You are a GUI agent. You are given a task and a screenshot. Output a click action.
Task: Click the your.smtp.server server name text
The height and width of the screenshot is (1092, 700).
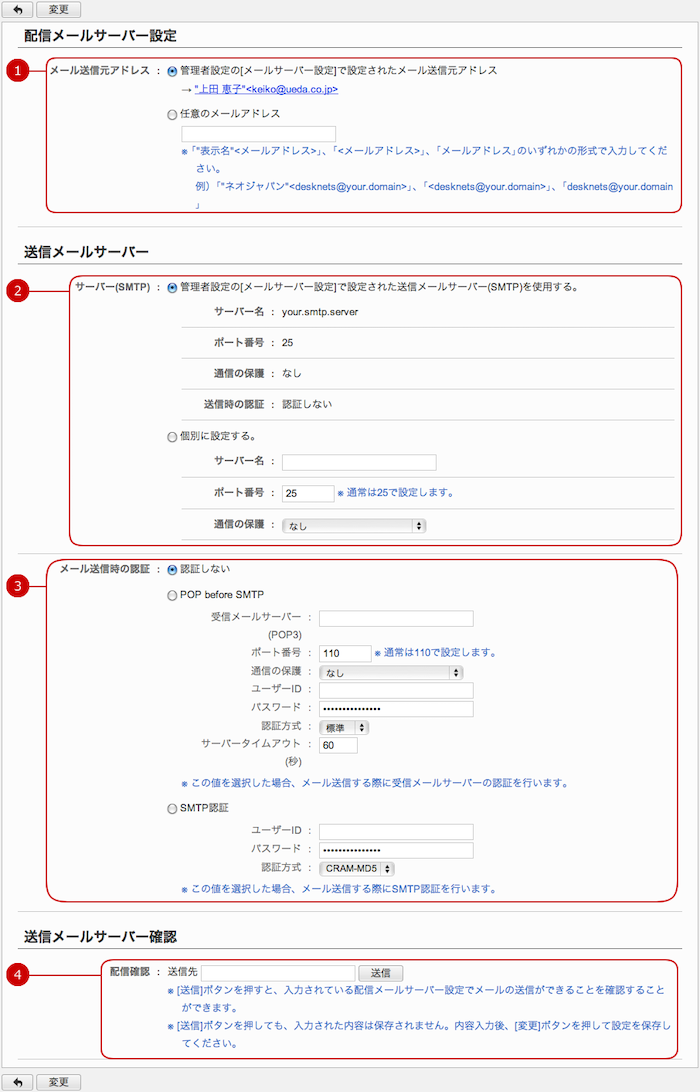[320, 312]
